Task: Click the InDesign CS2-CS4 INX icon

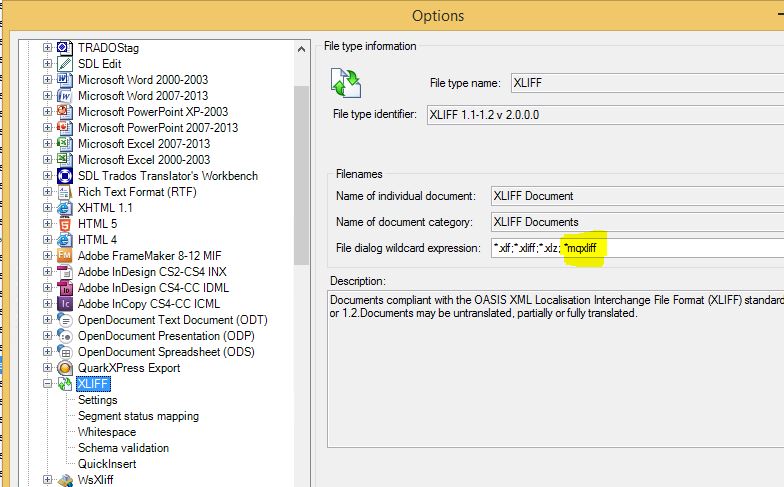Action: click(x=64, y=272)
